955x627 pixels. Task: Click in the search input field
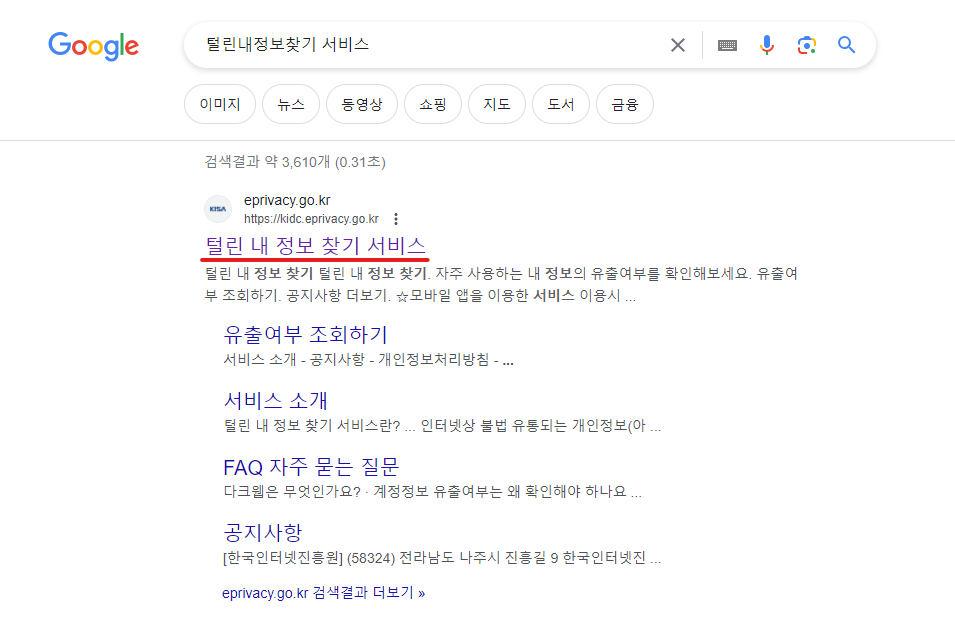click(426, 45)
